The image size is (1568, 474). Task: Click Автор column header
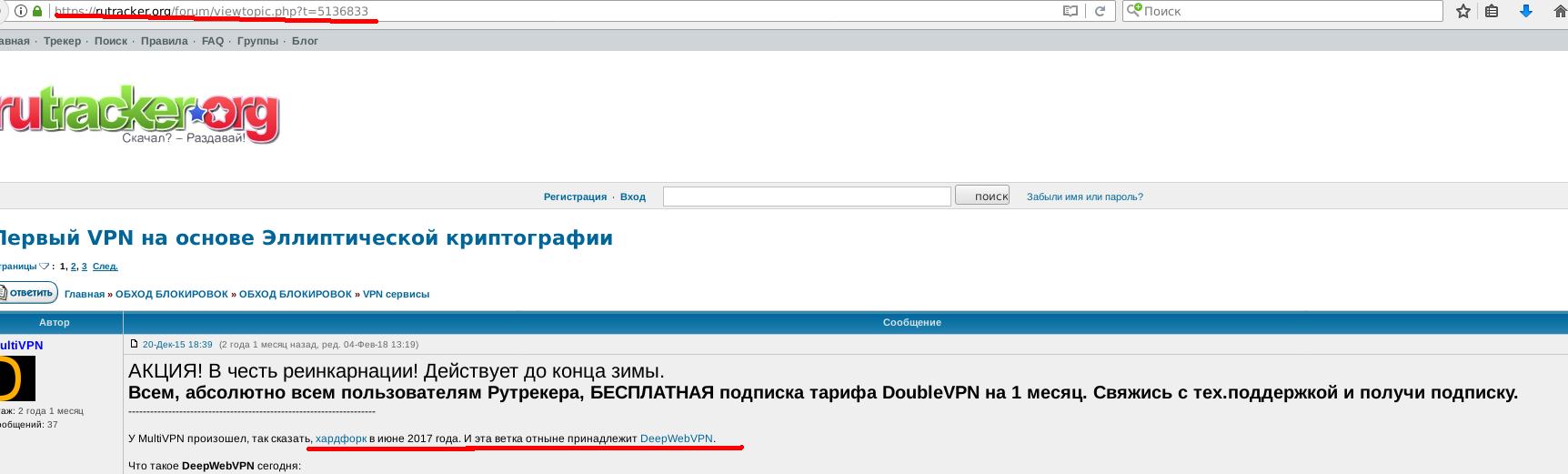pos(55,322)
